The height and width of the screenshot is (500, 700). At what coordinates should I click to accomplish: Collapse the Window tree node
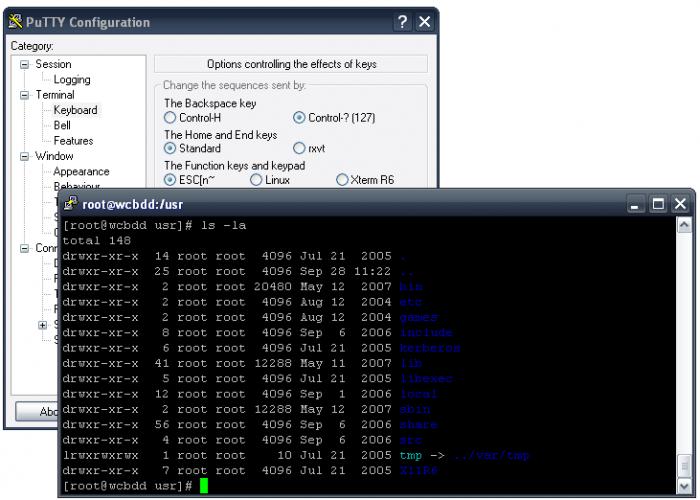tap(25, 157)
